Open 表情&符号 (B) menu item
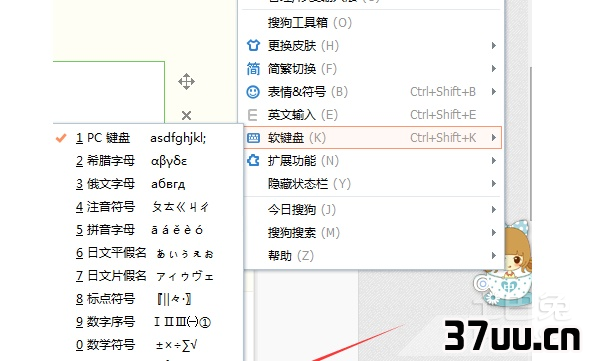The height and width of the screenshot is (361, 593). [x=372, y=92]
